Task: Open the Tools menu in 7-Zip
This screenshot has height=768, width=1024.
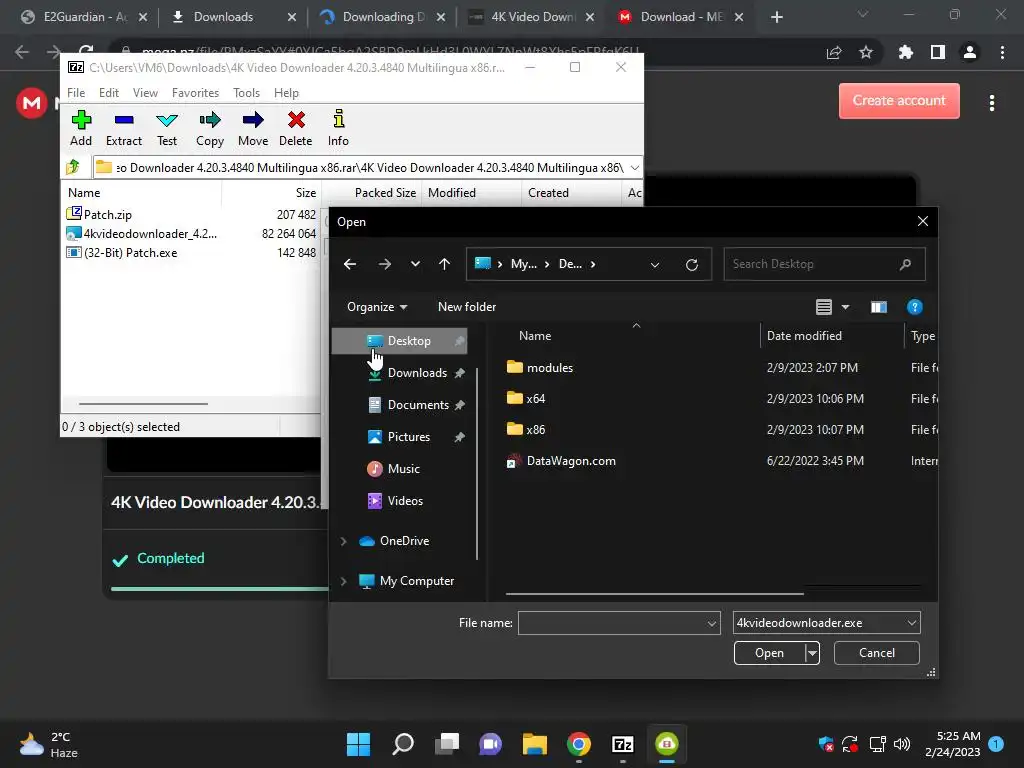Action: pyautogui.click(x=246, y=93)
